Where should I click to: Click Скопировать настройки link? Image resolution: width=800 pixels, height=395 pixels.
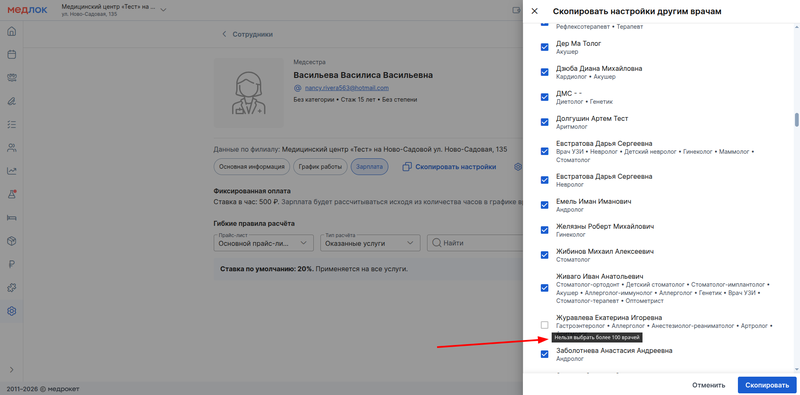click(455, 167)
